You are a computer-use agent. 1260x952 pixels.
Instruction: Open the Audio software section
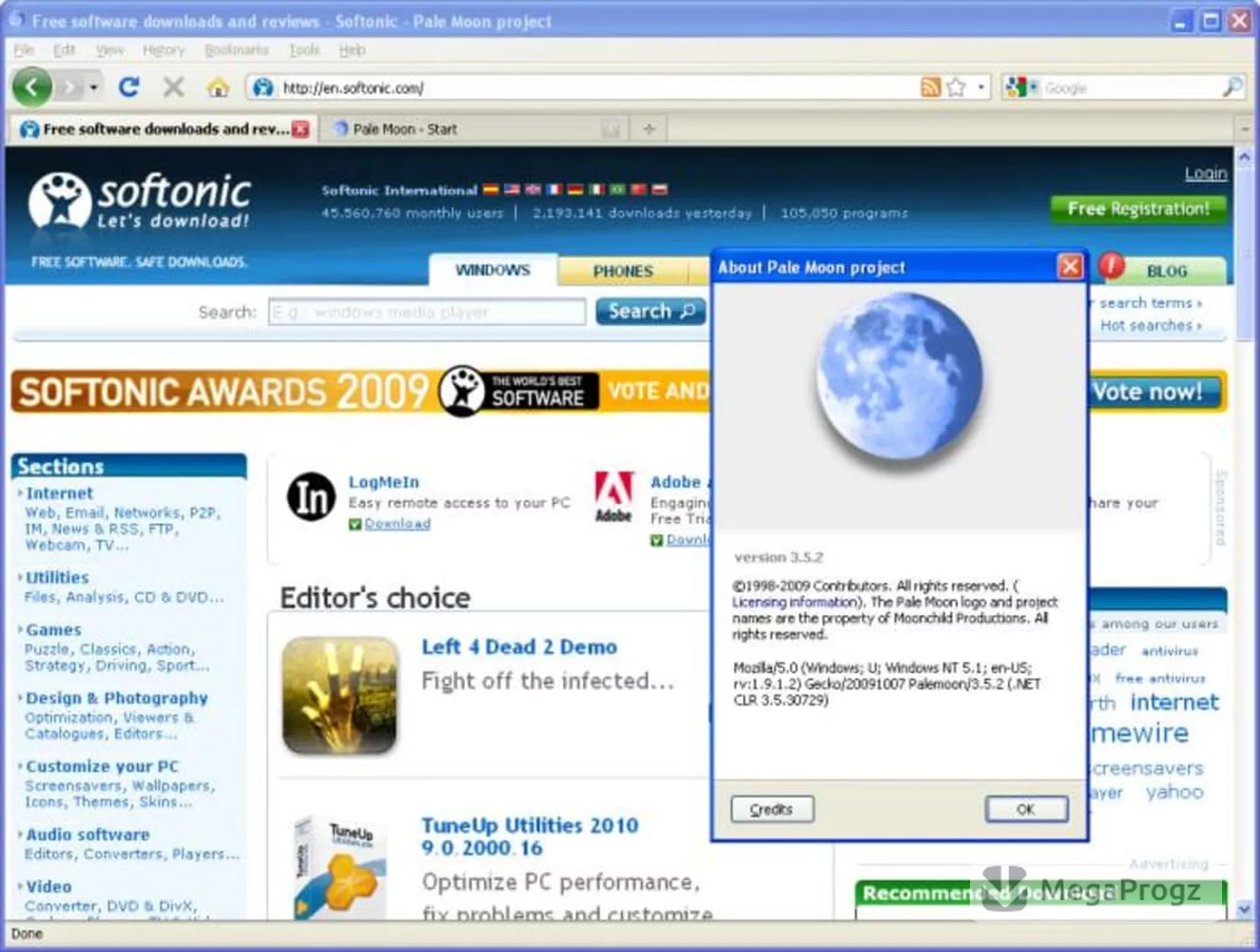(x=87, y=835)
